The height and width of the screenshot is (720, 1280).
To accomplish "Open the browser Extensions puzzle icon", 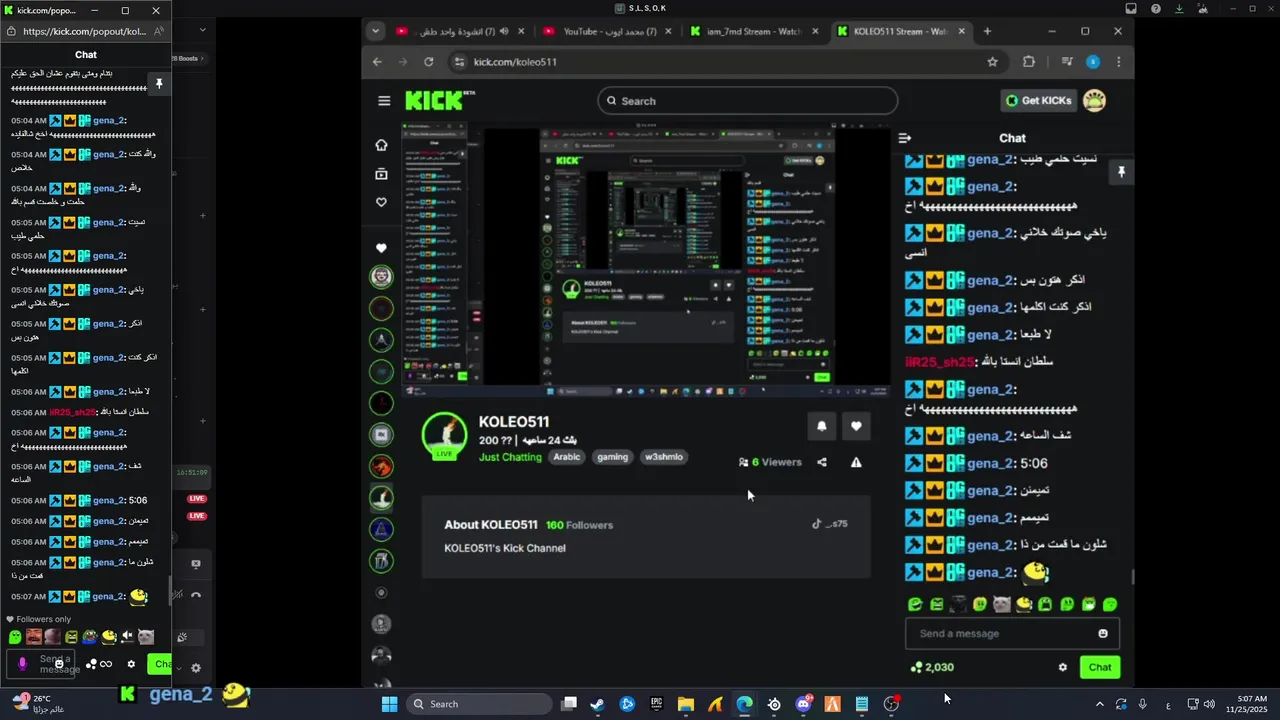I will (1029, 62).
